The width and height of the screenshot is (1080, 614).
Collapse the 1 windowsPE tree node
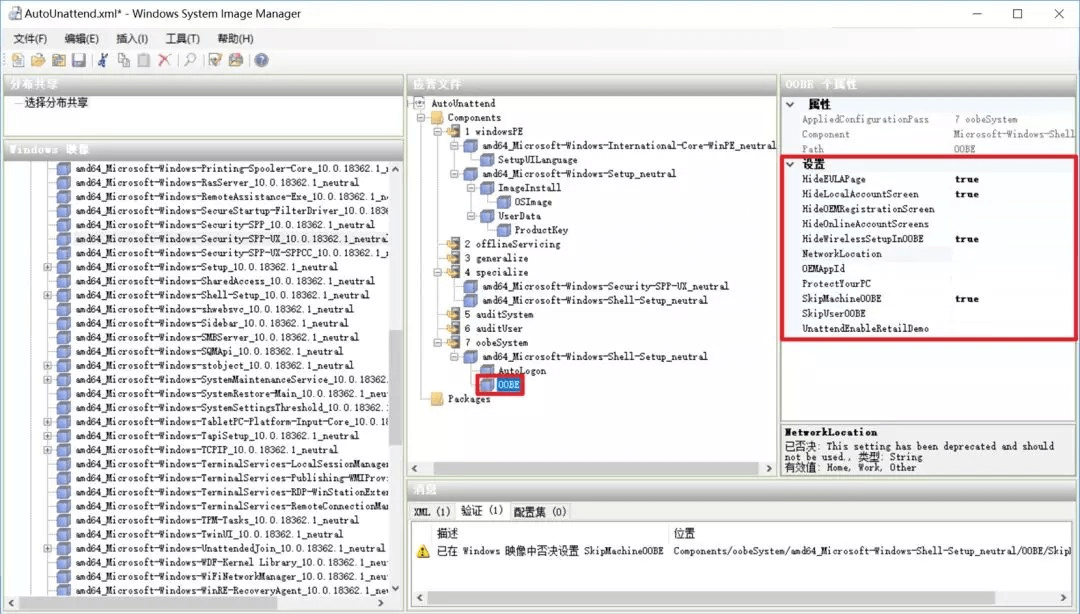click(440, 132)
